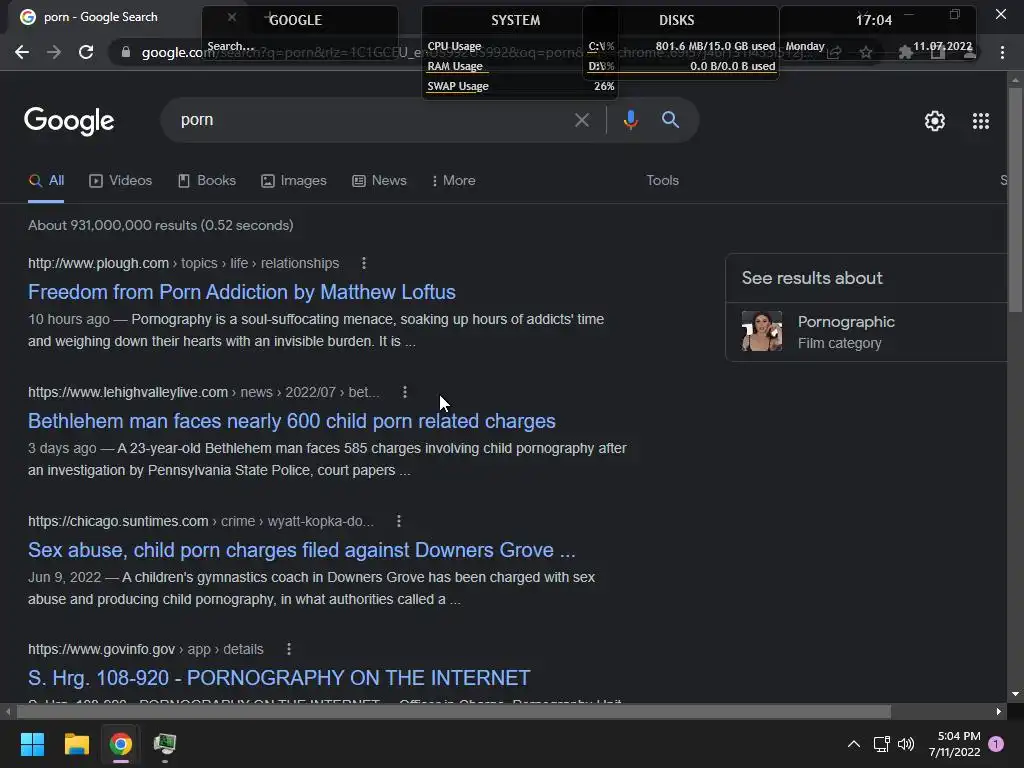Open Bethlehem man faces charges news link

291,421
